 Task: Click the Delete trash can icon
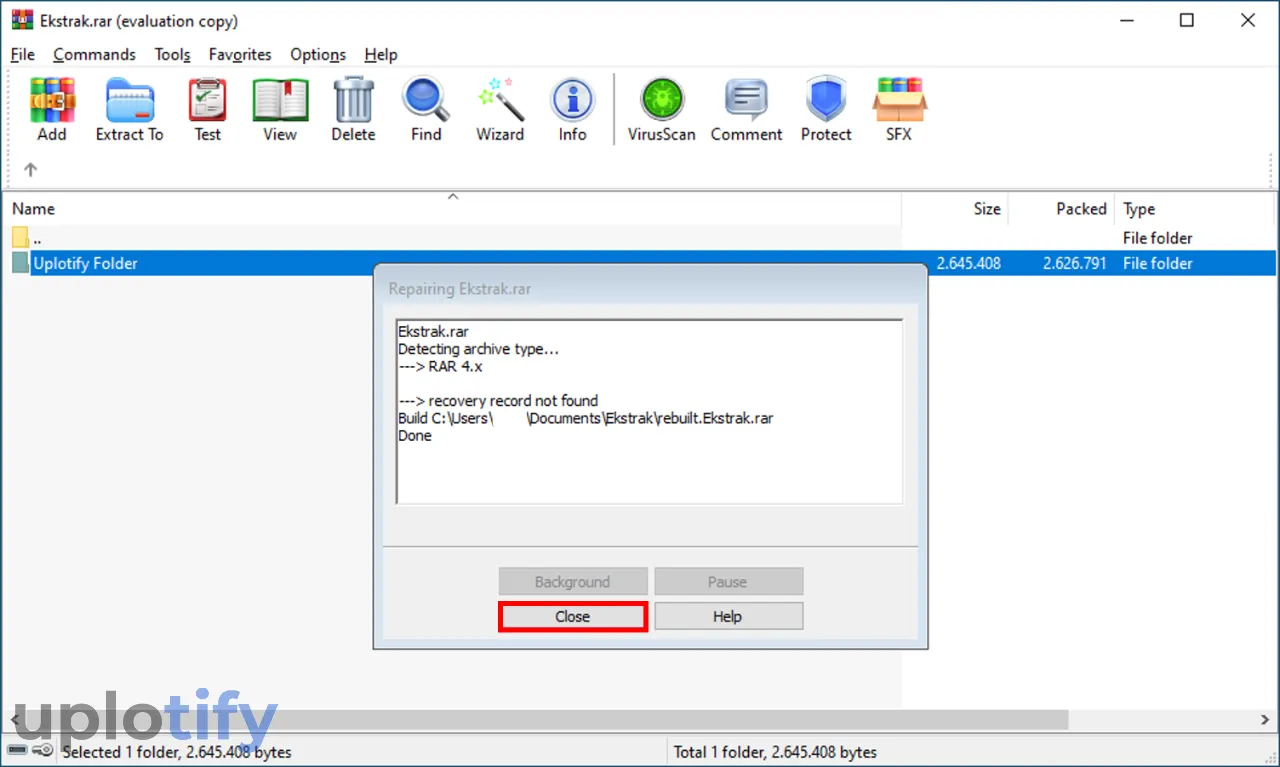[353, 100]
